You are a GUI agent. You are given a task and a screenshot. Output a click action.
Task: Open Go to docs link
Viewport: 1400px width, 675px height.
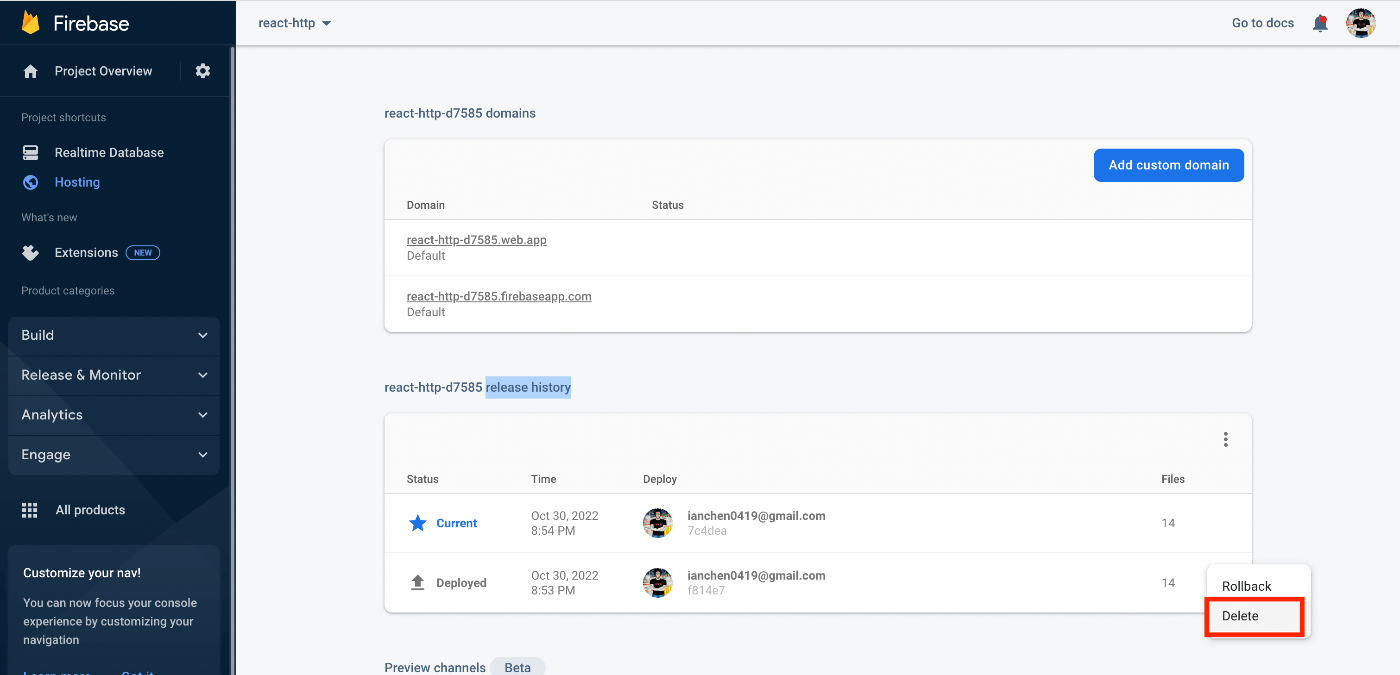(x=1262, y=23)
